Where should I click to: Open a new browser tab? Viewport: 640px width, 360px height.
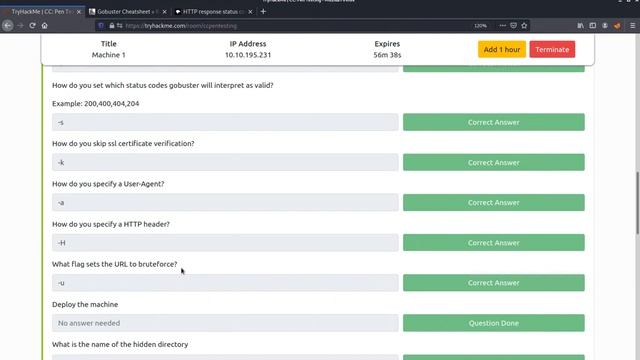click(x=263, y=11)
